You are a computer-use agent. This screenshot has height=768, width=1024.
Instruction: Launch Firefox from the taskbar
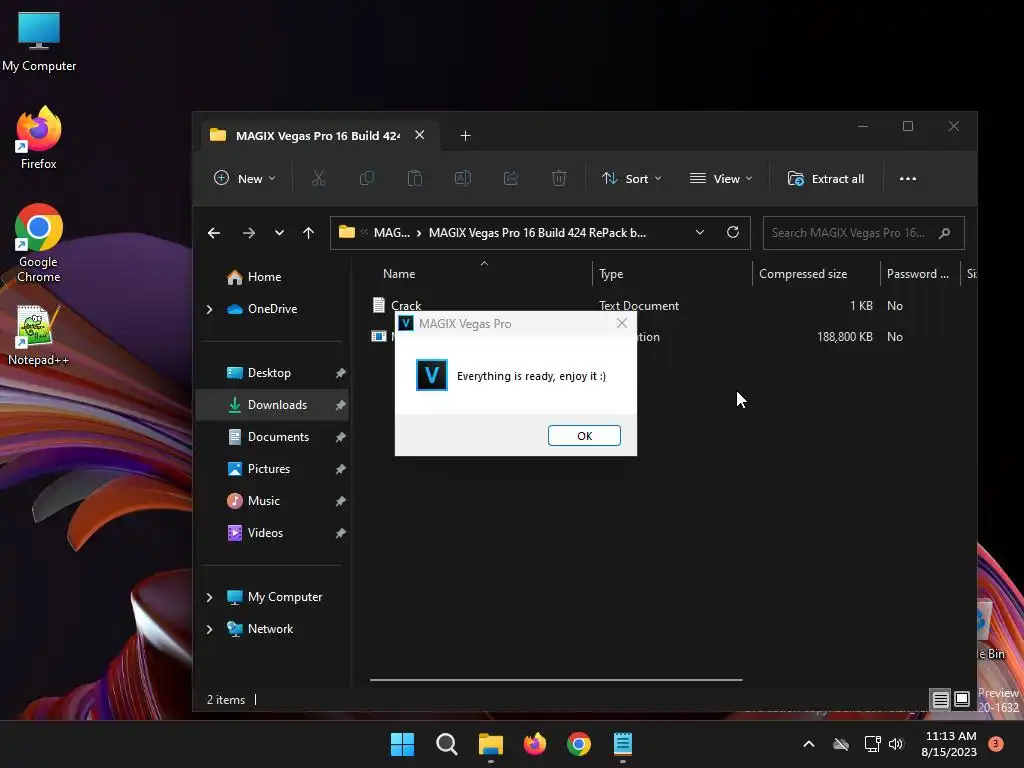535,744
